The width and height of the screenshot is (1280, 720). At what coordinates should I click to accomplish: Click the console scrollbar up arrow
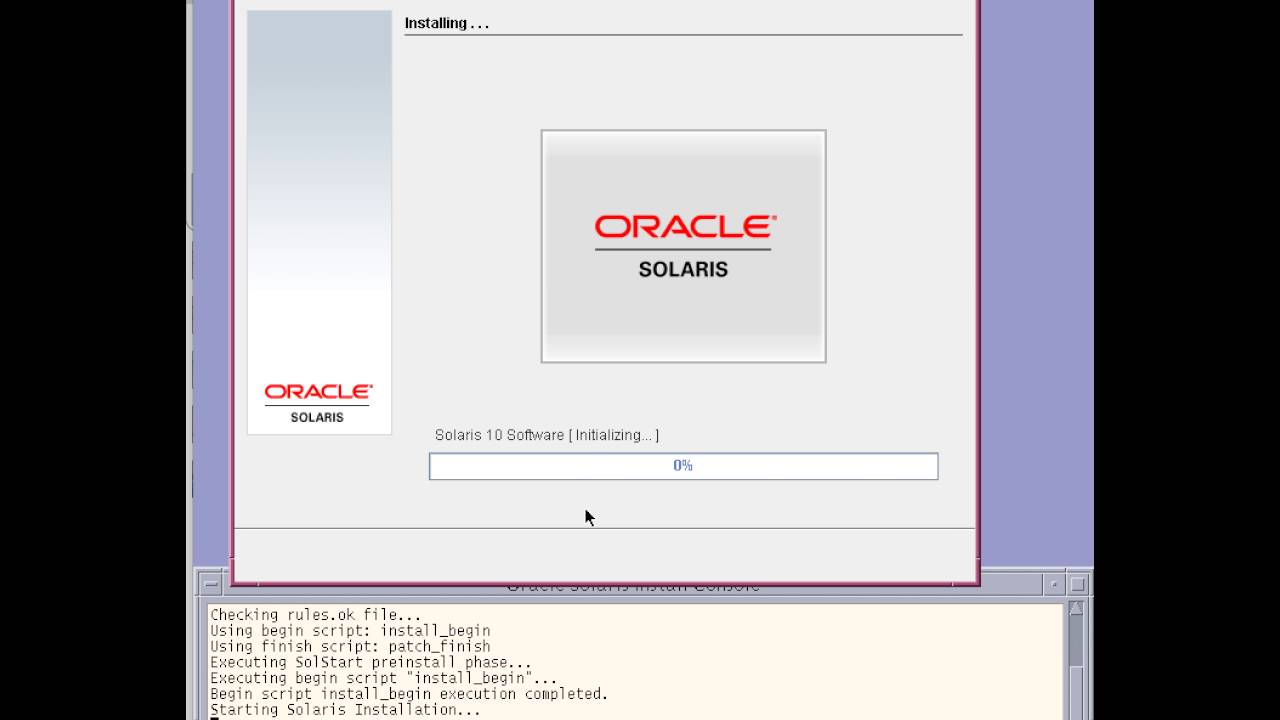[x=1076, y=608]
